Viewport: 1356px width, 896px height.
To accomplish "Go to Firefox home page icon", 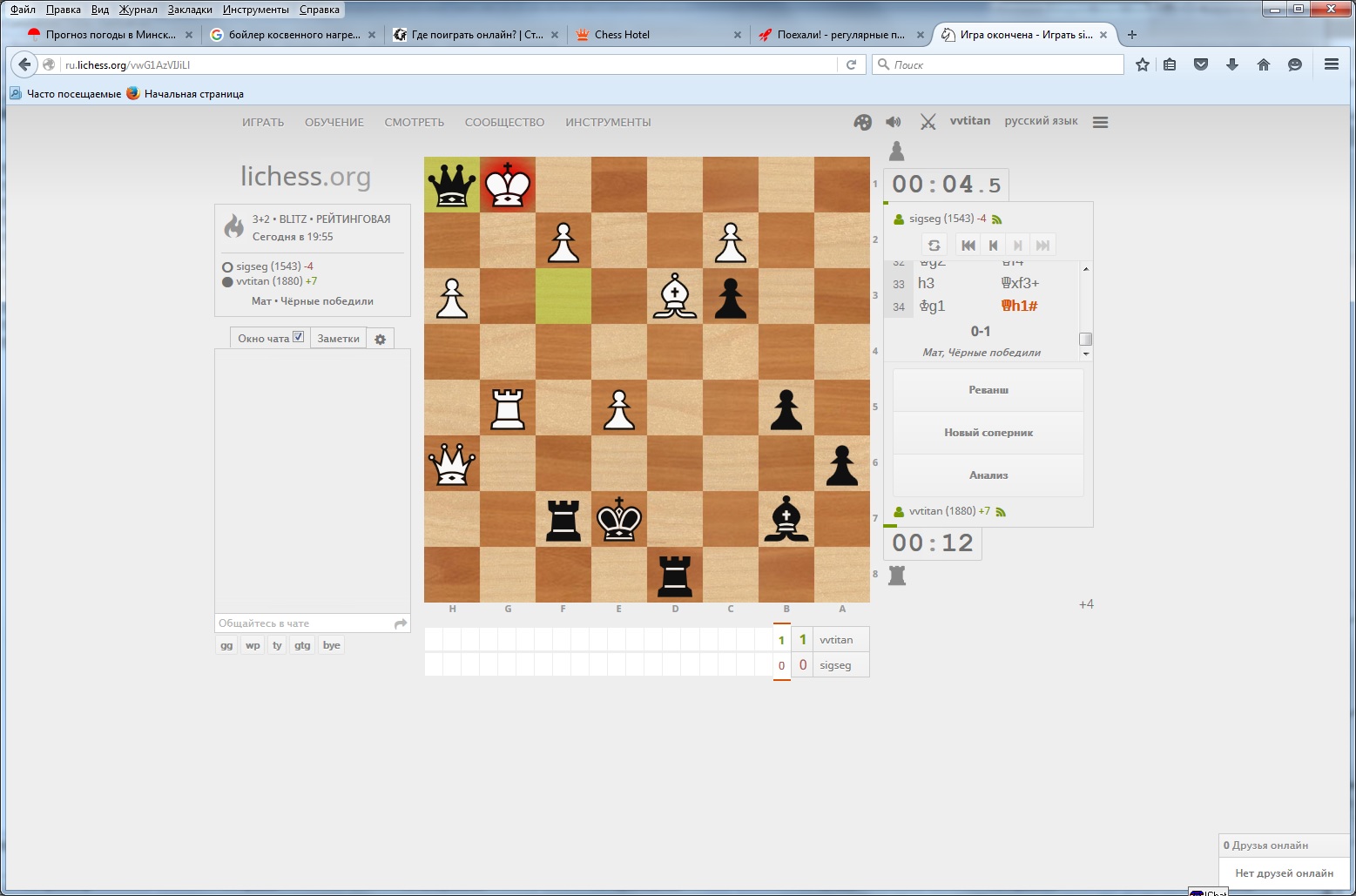I will click(1264, 64).
